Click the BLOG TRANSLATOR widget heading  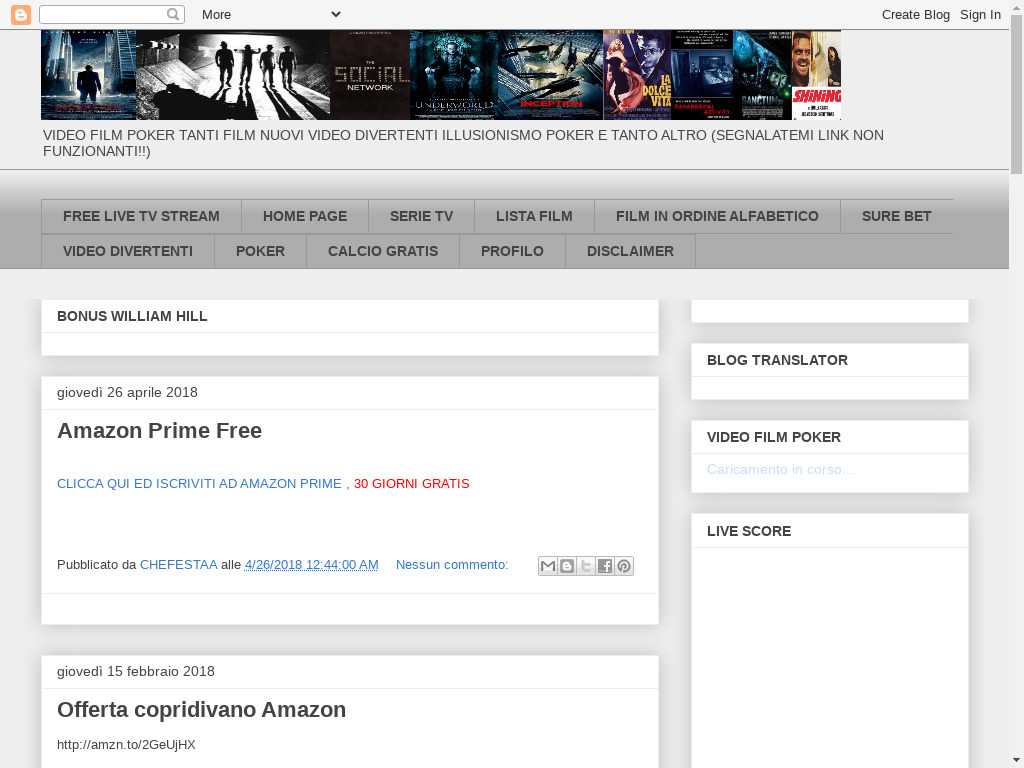click(777, 360)
